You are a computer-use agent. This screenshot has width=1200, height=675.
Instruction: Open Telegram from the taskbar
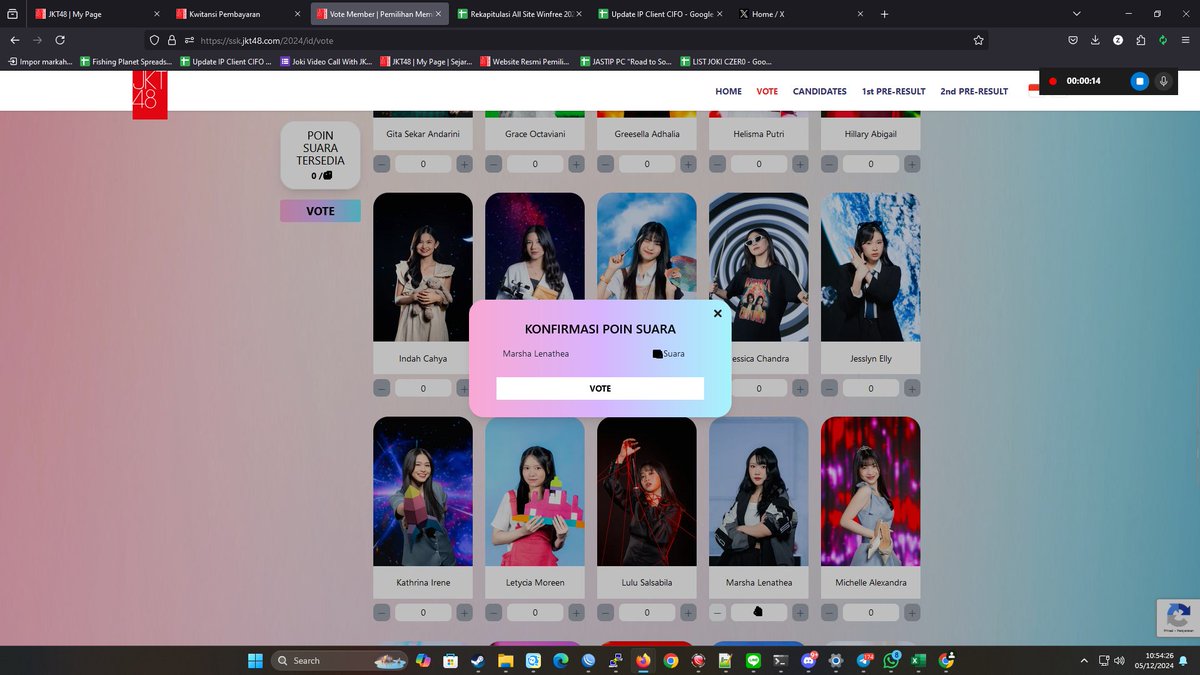(863, 661)
